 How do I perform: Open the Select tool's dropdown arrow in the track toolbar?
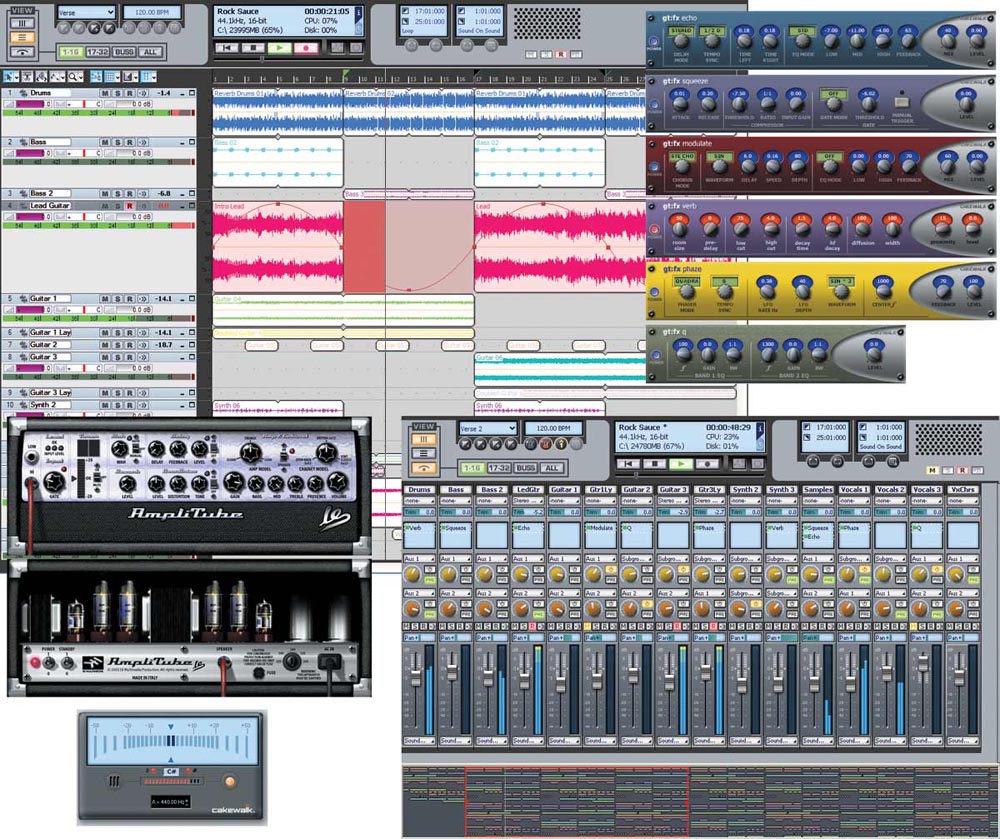pyautogui.click(x=16, y=77)
